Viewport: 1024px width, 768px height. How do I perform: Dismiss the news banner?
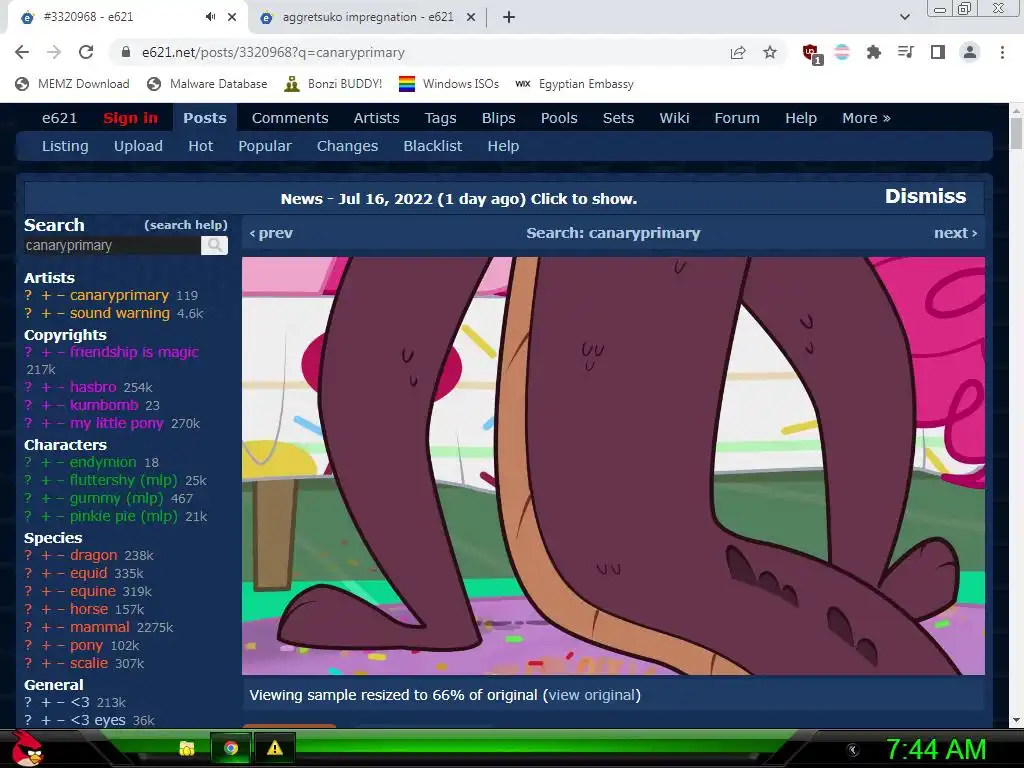[x=925, y=196]
